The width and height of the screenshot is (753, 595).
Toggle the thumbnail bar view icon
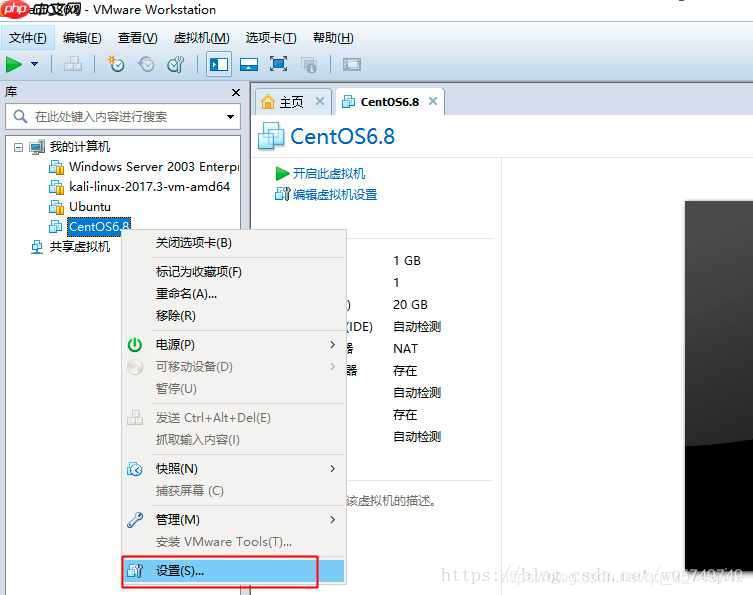point(249,64)
